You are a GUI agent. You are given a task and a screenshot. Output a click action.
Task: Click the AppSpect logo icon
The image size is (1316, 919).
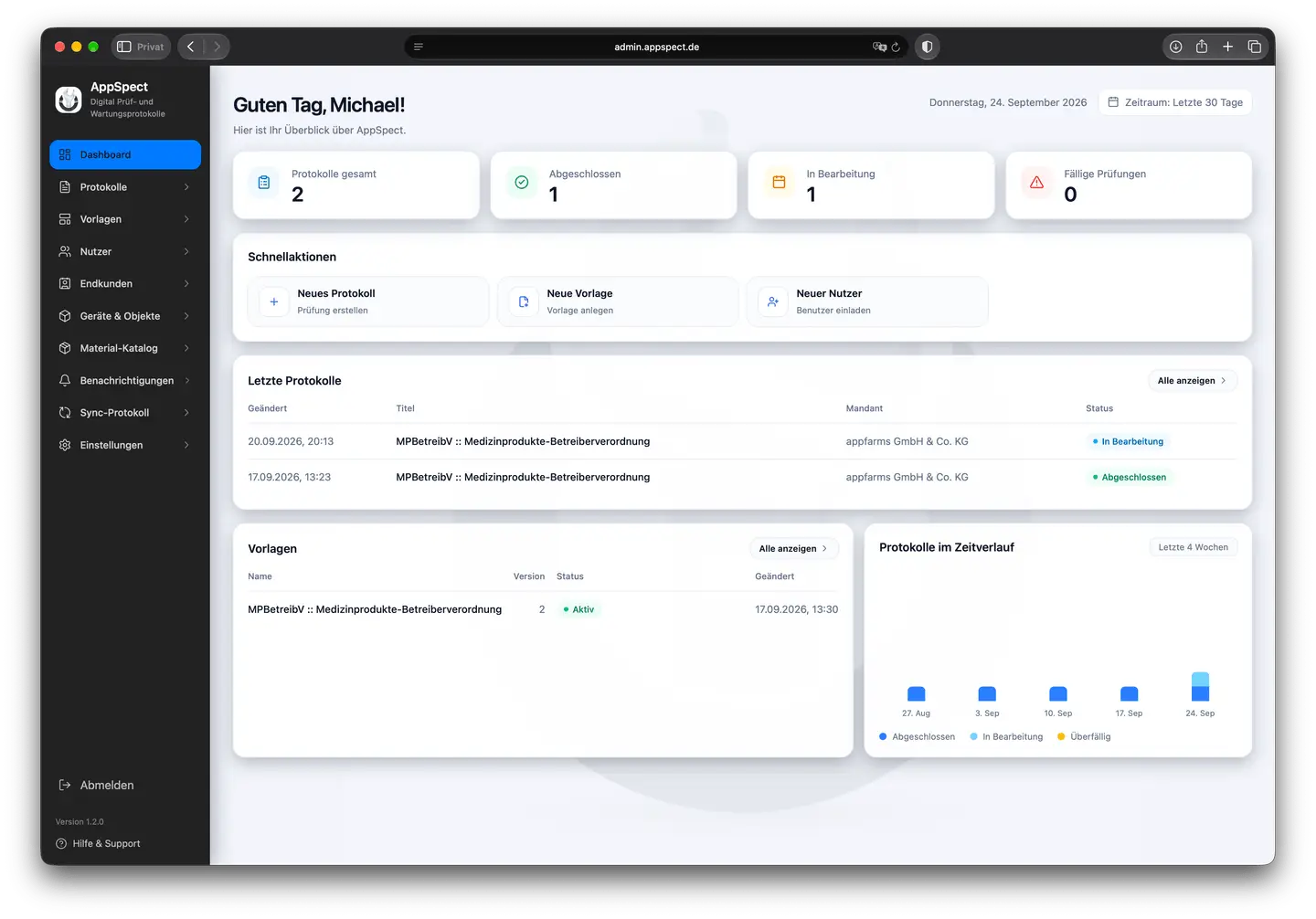click(69, 100)
